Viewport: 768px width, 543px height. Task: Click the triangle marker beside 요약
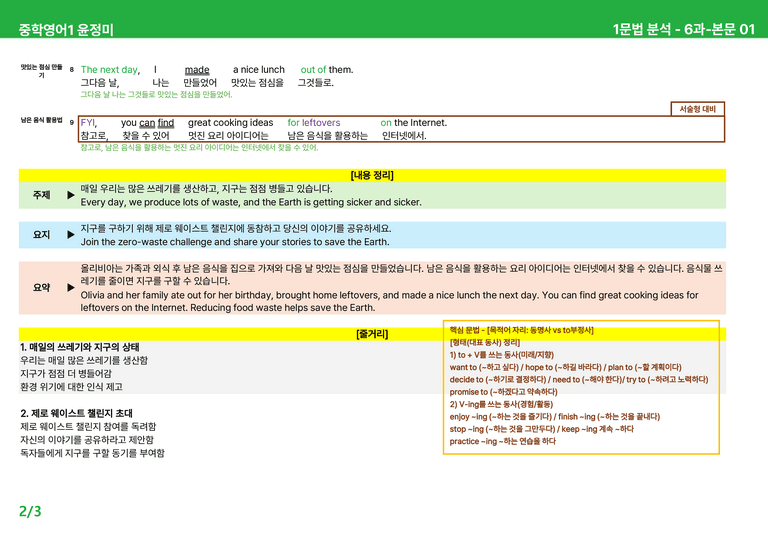click(71, 287)
